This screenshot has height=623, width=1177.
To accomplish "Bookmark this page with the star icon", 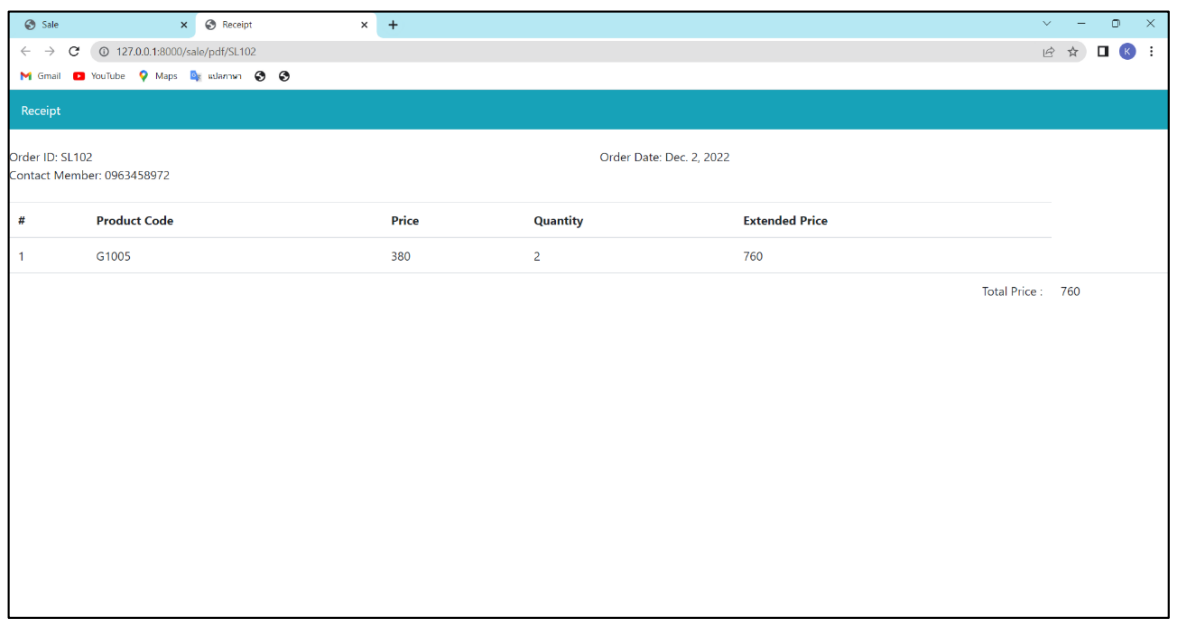I will 1072,50.
